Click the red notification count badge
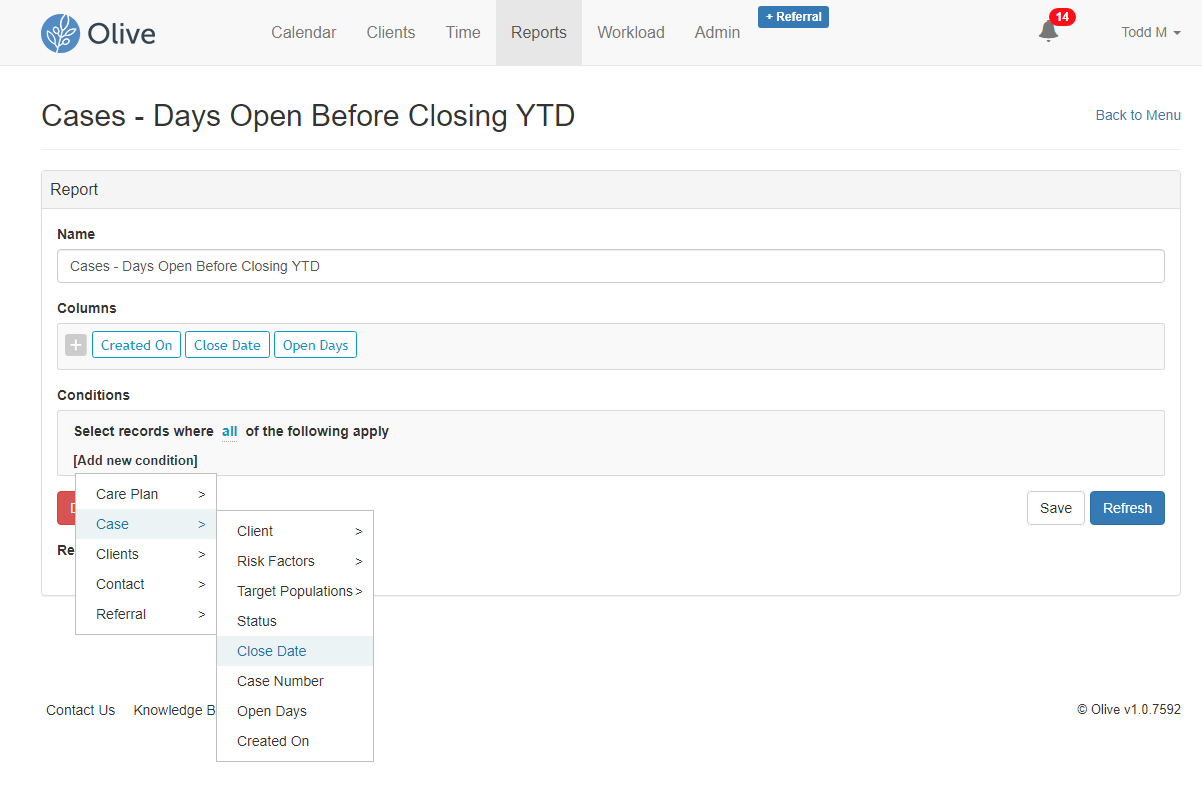Screen dimensions: 1202x794 pos(1062,17)
